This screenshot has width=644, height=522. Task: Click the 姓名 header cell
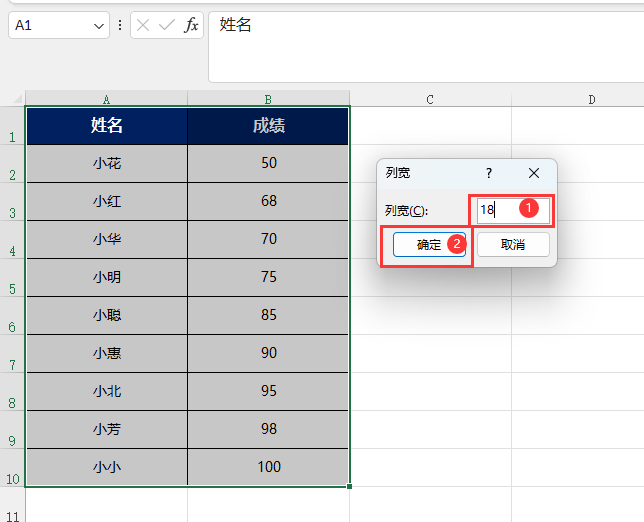107,126
